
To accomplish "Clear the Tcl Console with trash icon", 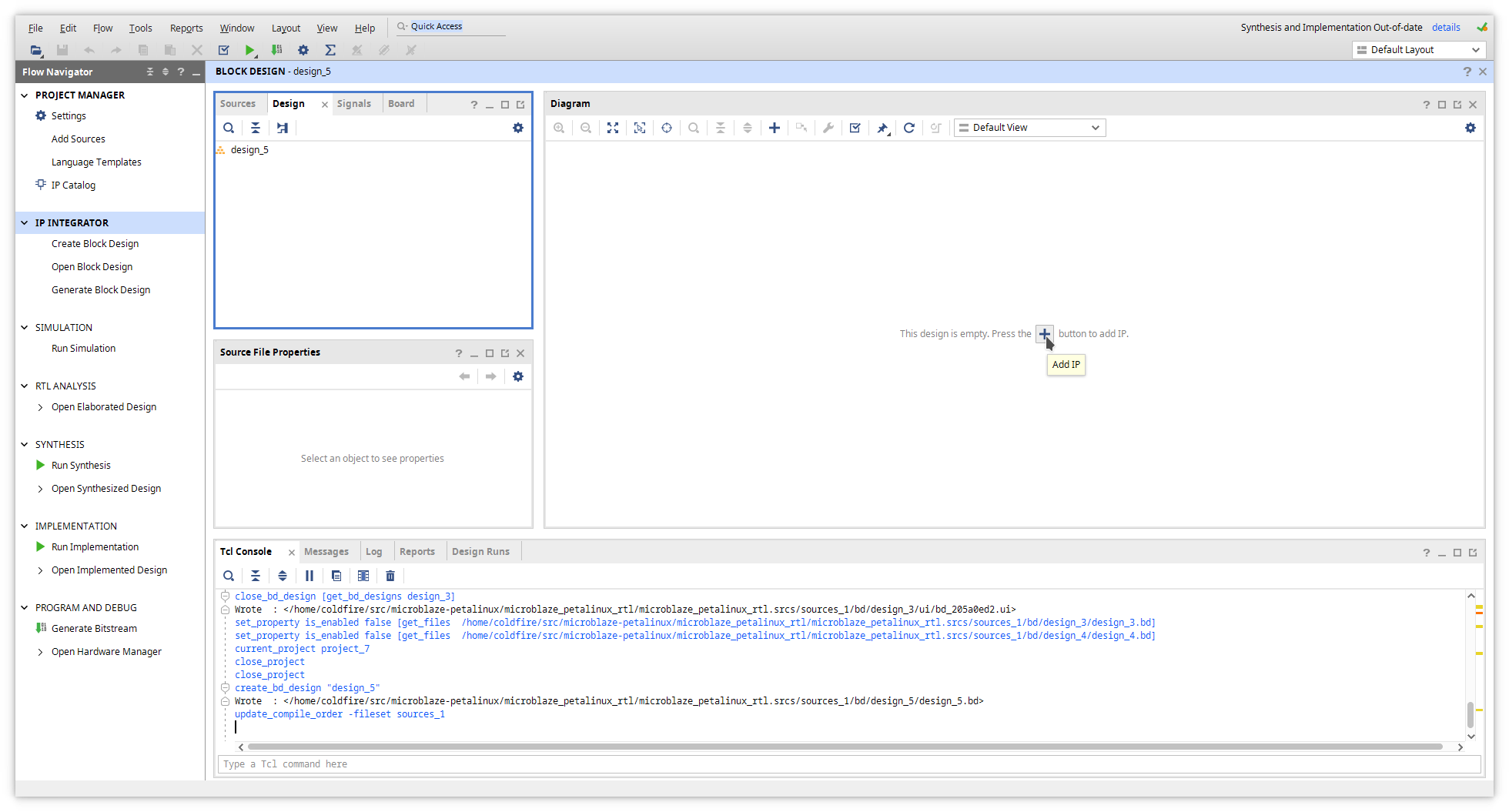I will (x=390, y=576).
